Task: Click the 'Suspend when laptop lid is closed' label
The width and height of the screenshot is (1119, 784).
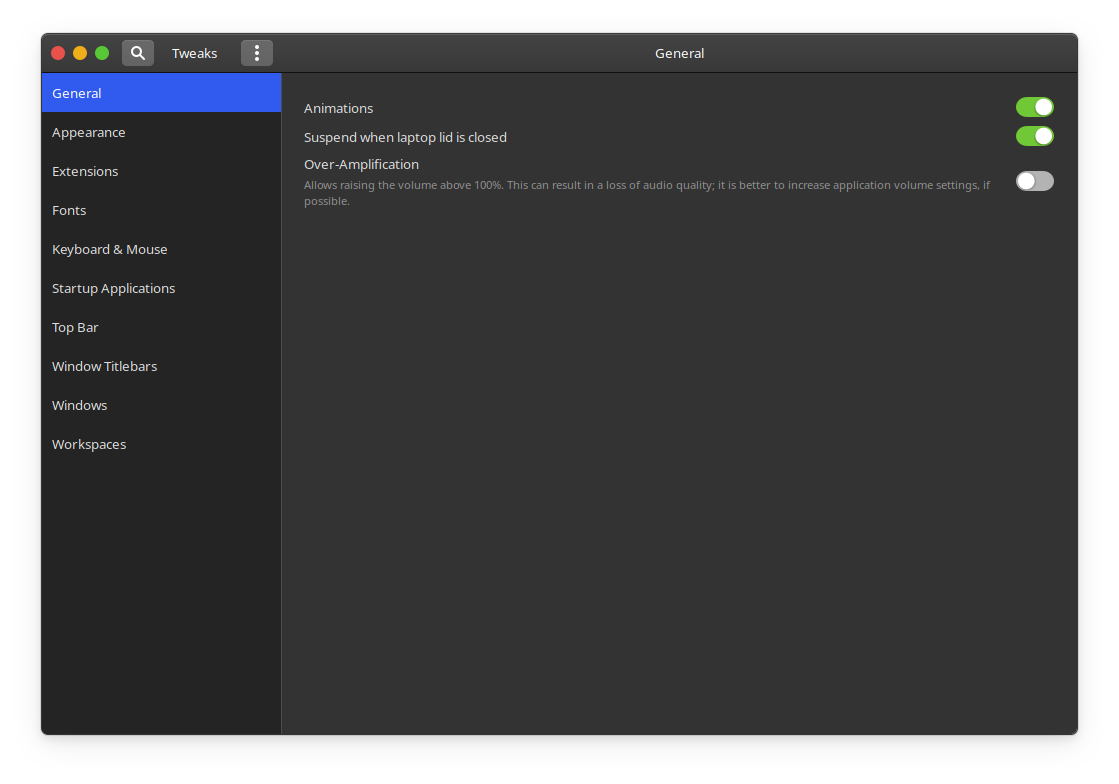Action: pos(405,137)
